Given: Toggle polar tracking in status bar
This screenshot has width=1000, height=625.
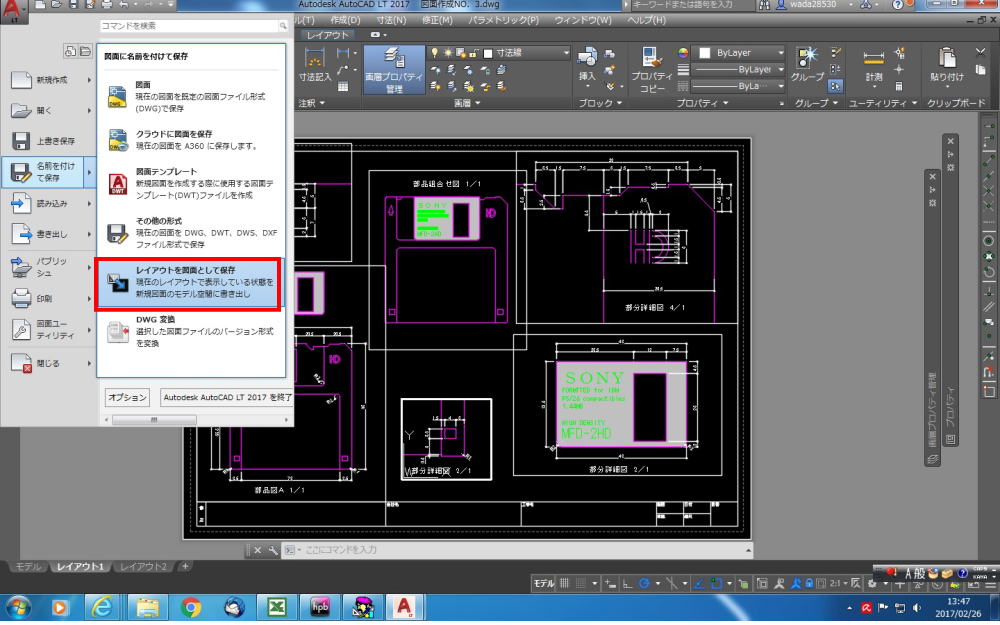Looking at the screenshot, I should pos(644,583).
